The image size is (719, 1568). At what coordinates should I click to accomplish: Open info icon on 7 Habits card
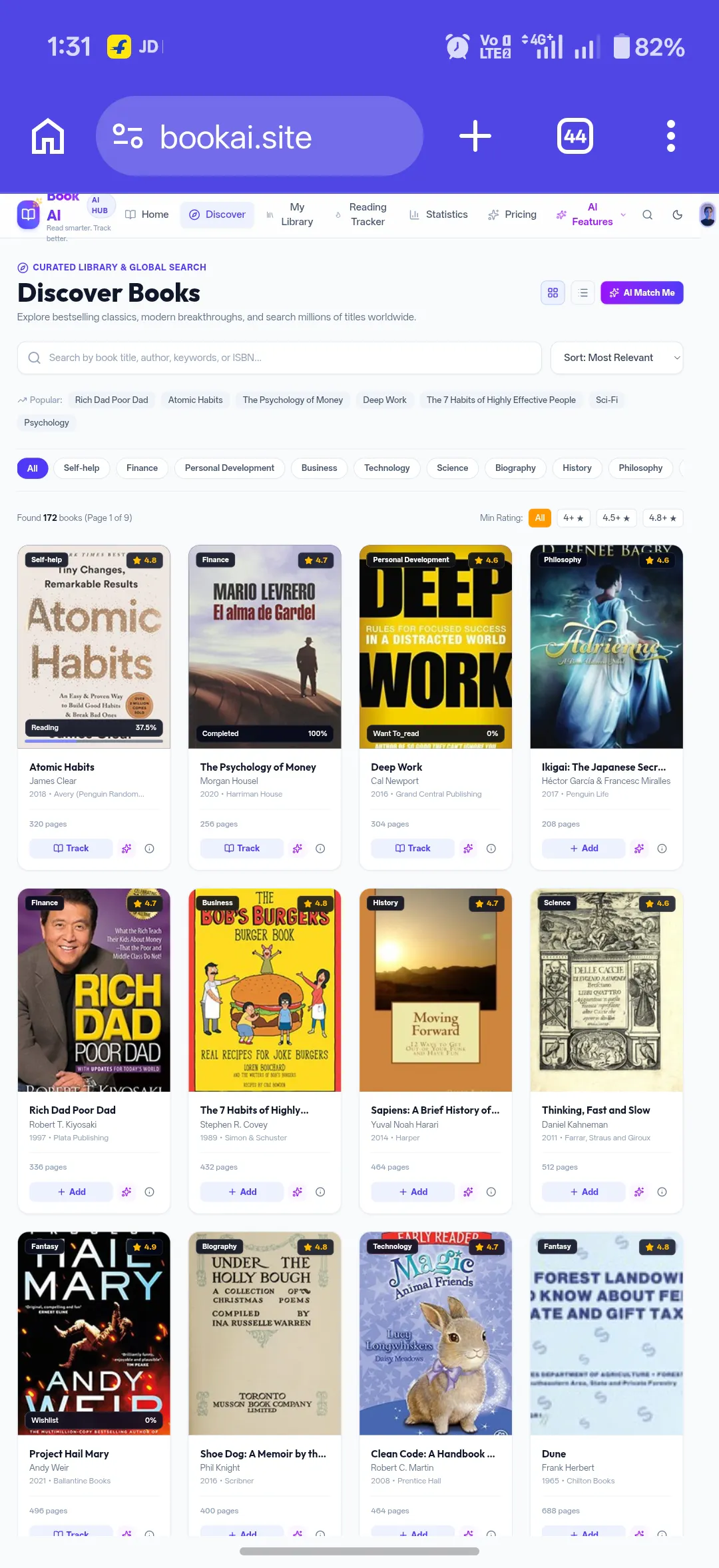point(320,1192)
